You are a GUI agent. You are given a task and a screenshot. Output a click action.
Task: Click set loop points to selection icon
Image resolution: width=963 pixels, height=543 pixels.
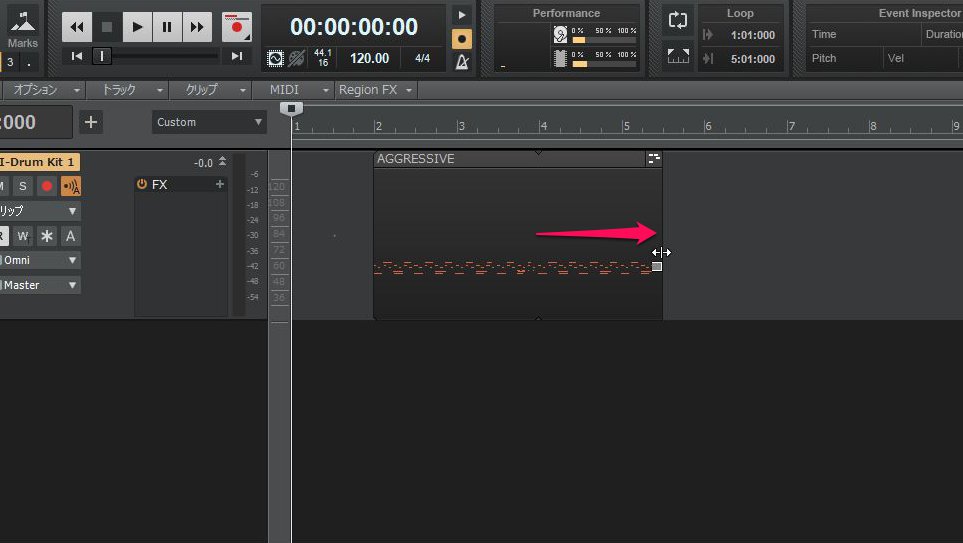click(x=678, y=57)
